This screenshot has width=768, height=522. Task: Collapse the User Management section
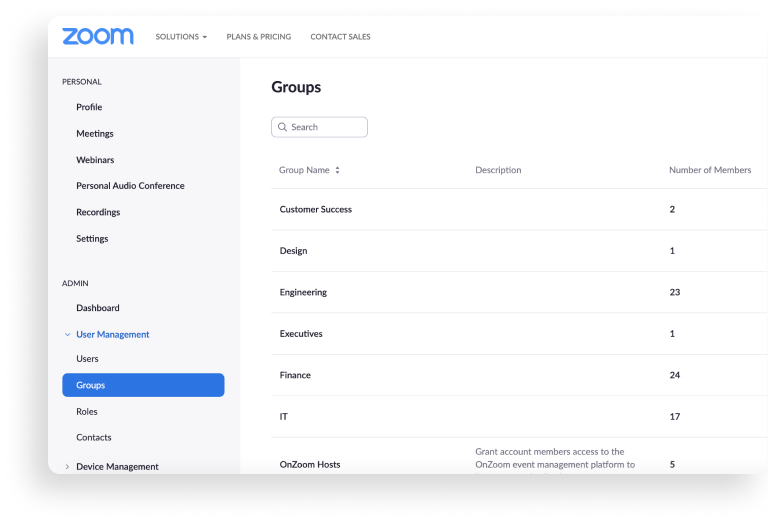(x=67, y=334)
